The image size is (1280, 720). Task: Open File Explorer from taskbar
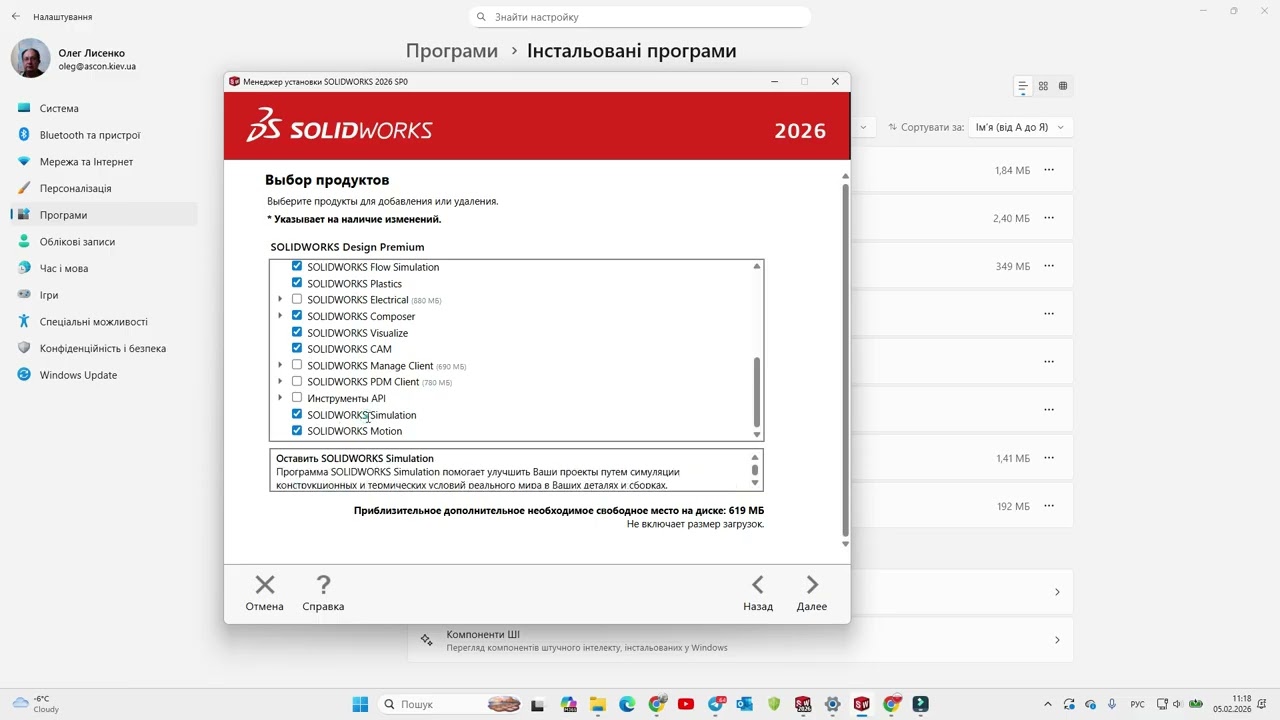point(598,704)
